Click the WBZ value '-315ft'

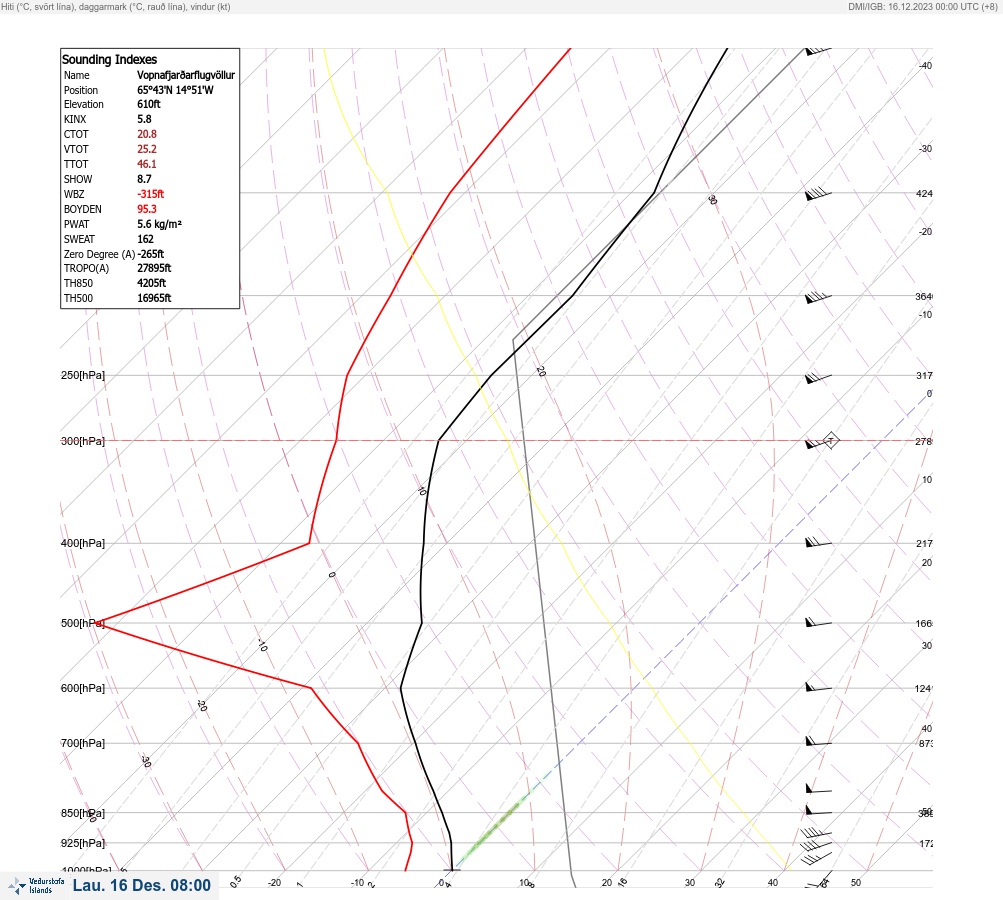[x=150, y=194]
